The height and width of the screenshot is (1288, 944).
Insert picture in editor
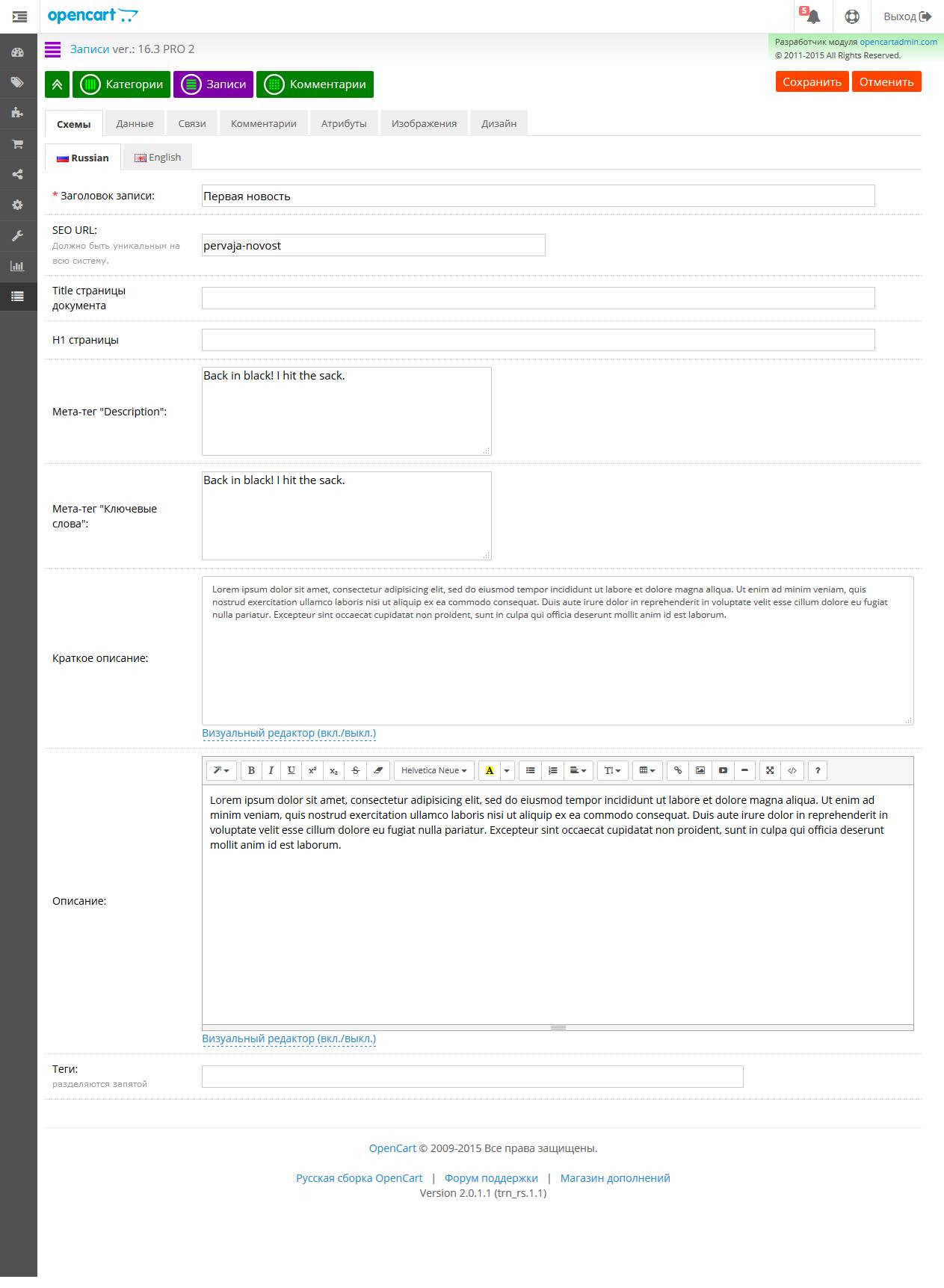click(700, 770)
